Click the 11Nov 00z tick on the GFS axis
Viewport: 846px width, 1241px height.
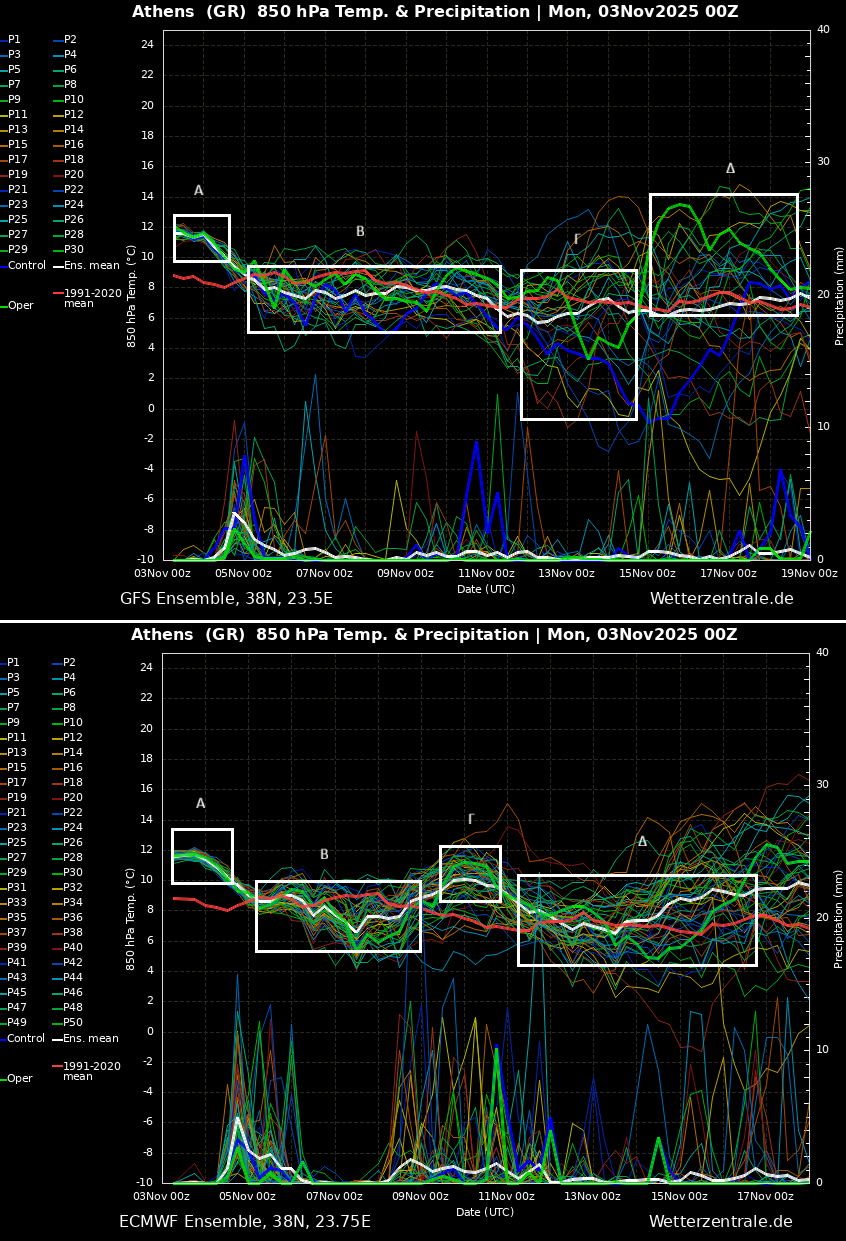point(486,574)
